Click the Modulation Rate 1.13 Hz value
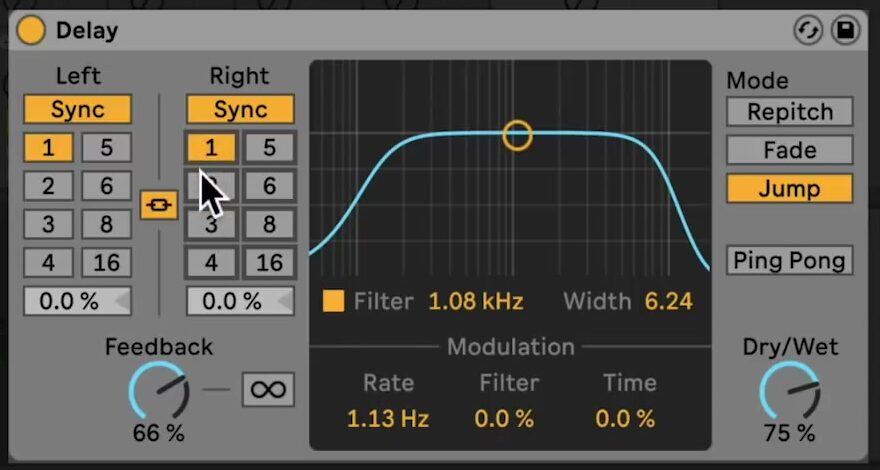The image size is (880, 470). tap(388, 419)
